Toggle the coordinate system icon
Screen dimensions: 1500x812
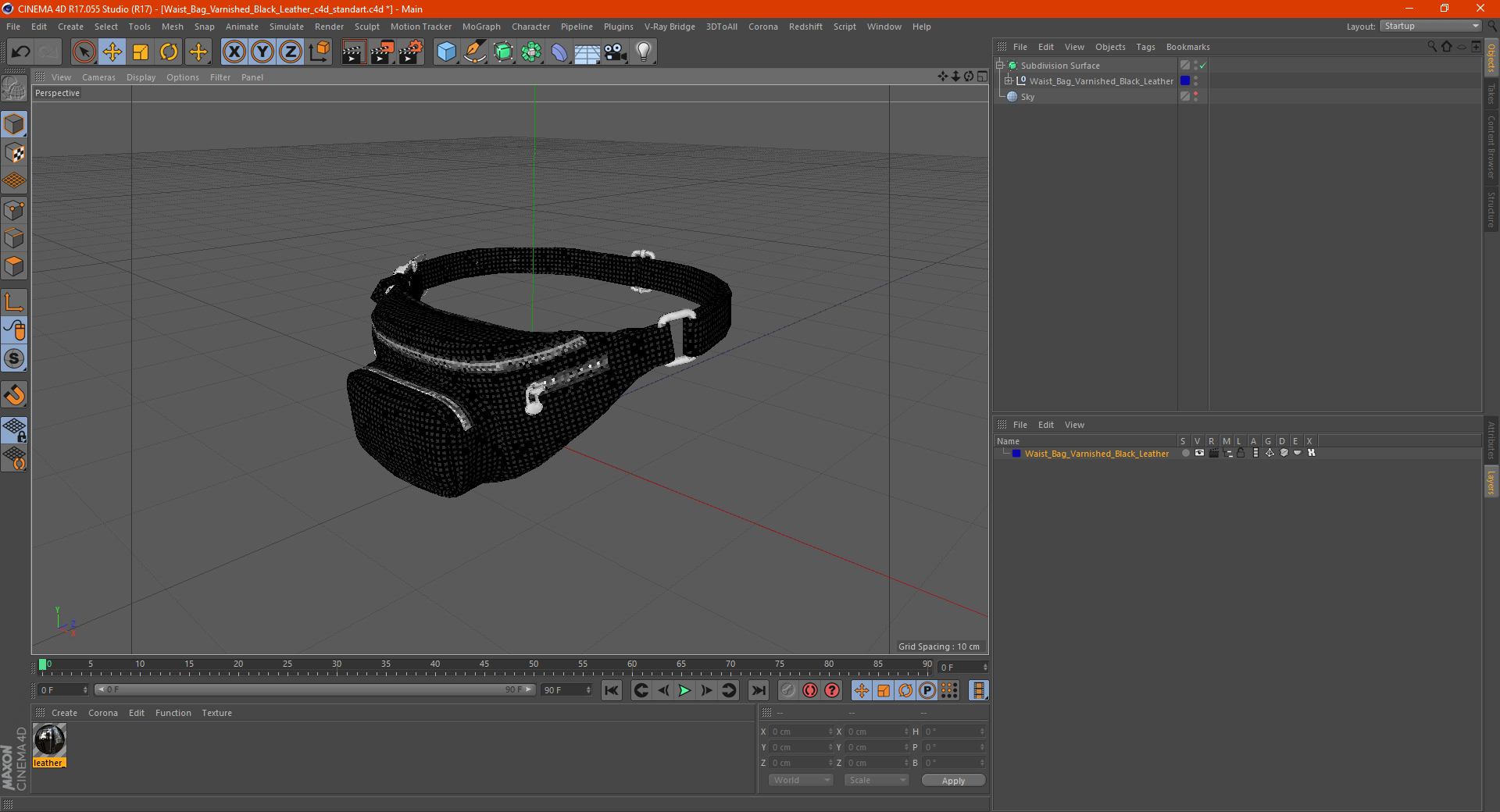coord(319,52)
